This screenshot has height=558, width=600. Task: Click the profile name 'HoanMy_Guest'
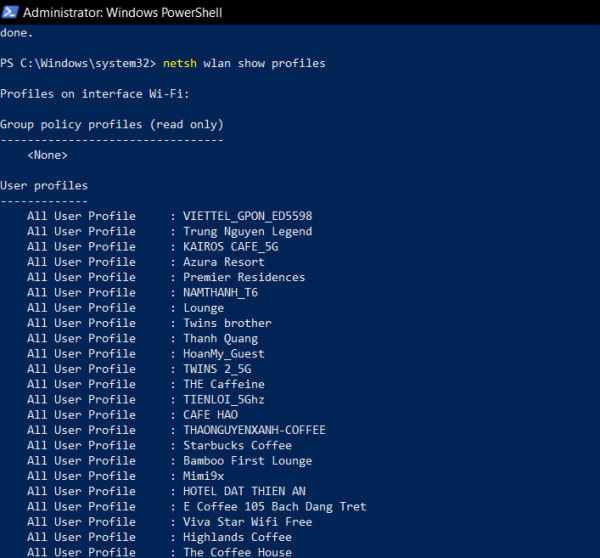click(x=224, y=354)
